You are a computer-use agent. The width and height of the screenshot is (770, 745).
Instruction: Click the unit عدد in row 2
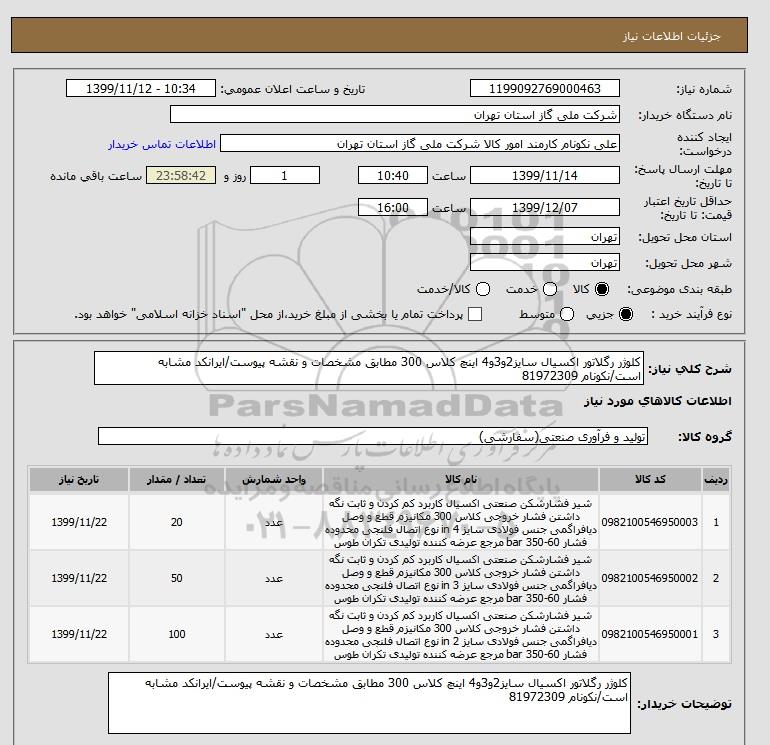point(274,578)
